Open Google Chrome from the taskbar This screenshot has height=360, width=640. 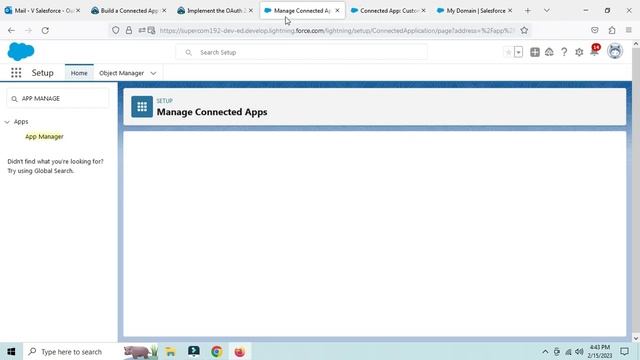(x=217, y=351)
